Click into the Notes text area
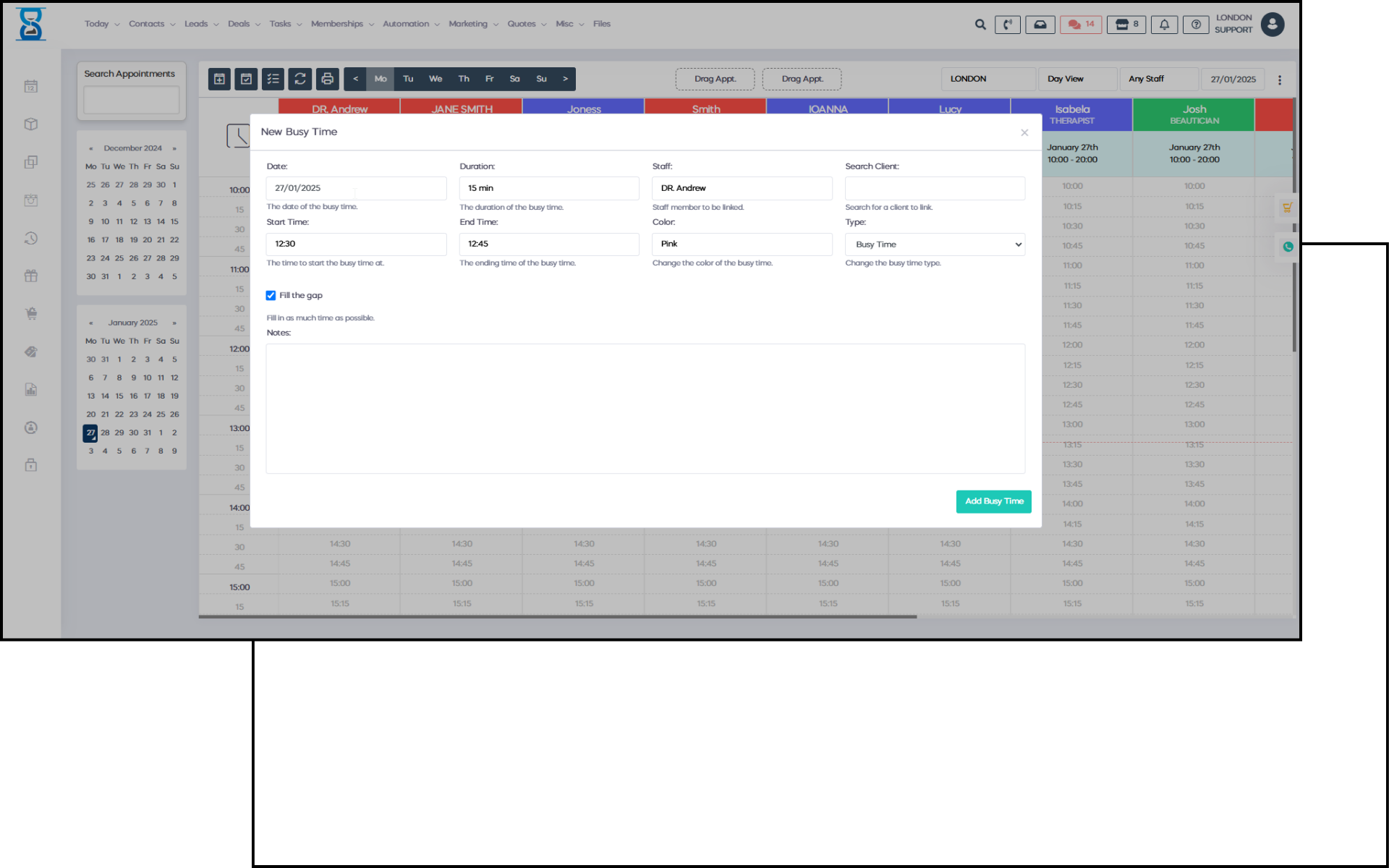Image resolution: width=1389 pixels, height=868 pixels. (x=645, y=409)
